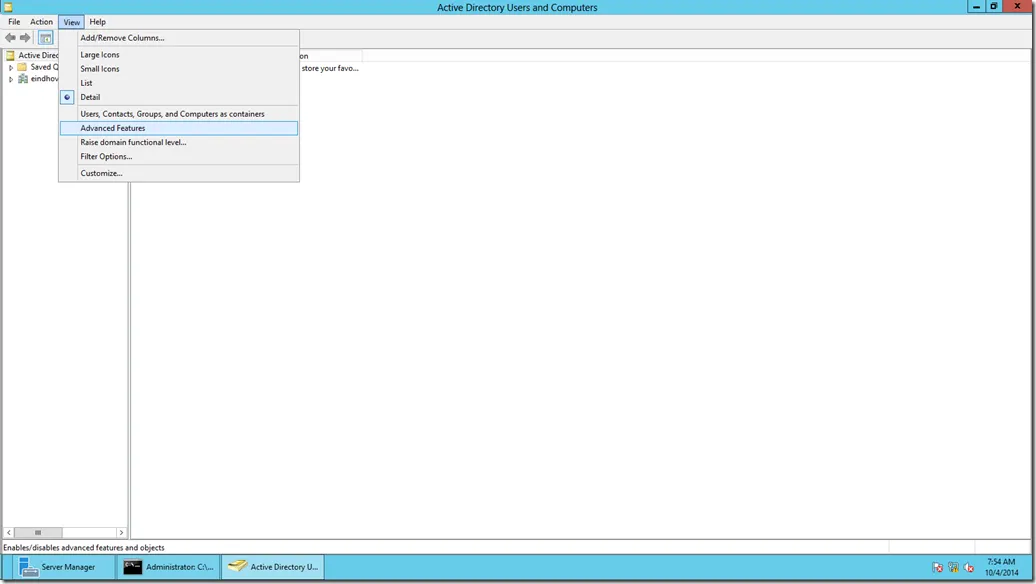Click the tree pane horizontal scrollbar thumb
The height and width of the screenshot is (584, 1036).
38,532
